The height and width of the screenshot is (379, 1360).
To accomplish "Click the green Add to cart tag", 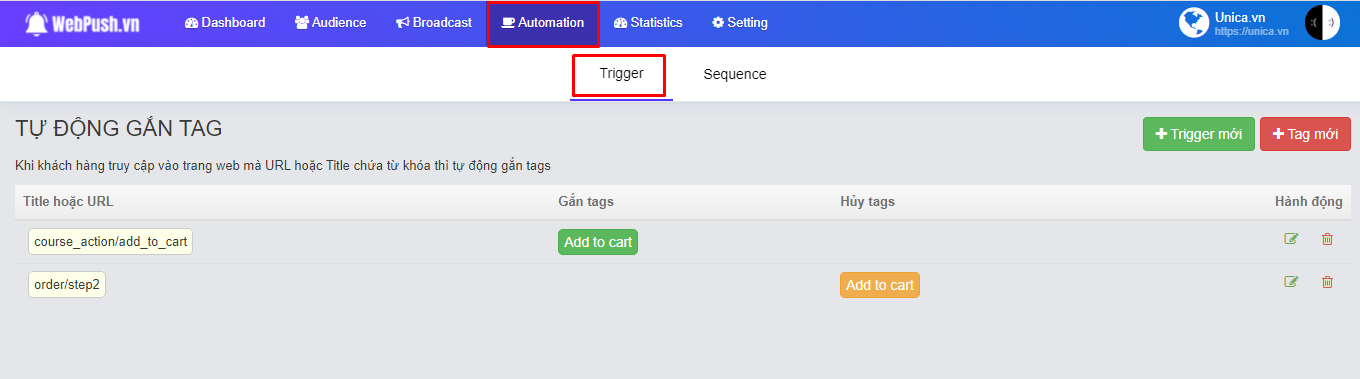I will click(x=598, y=242).
